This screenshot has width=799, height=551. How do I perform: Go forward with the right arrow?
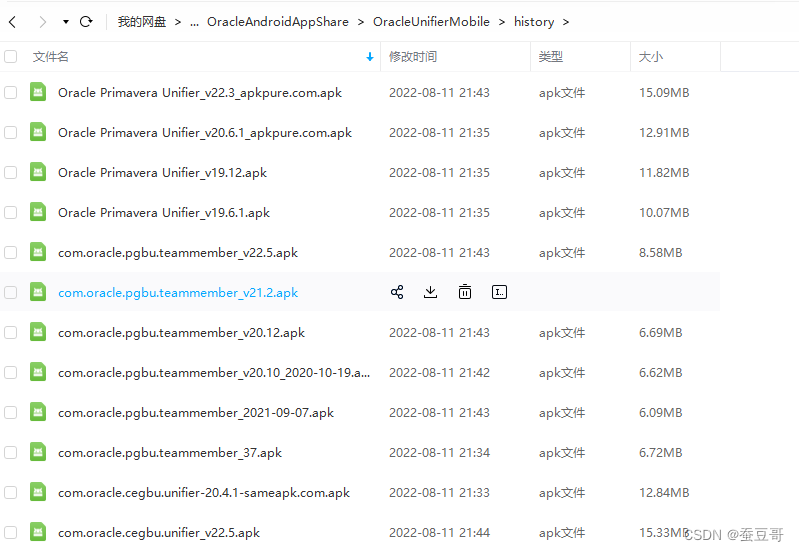(x=42, y=22)
